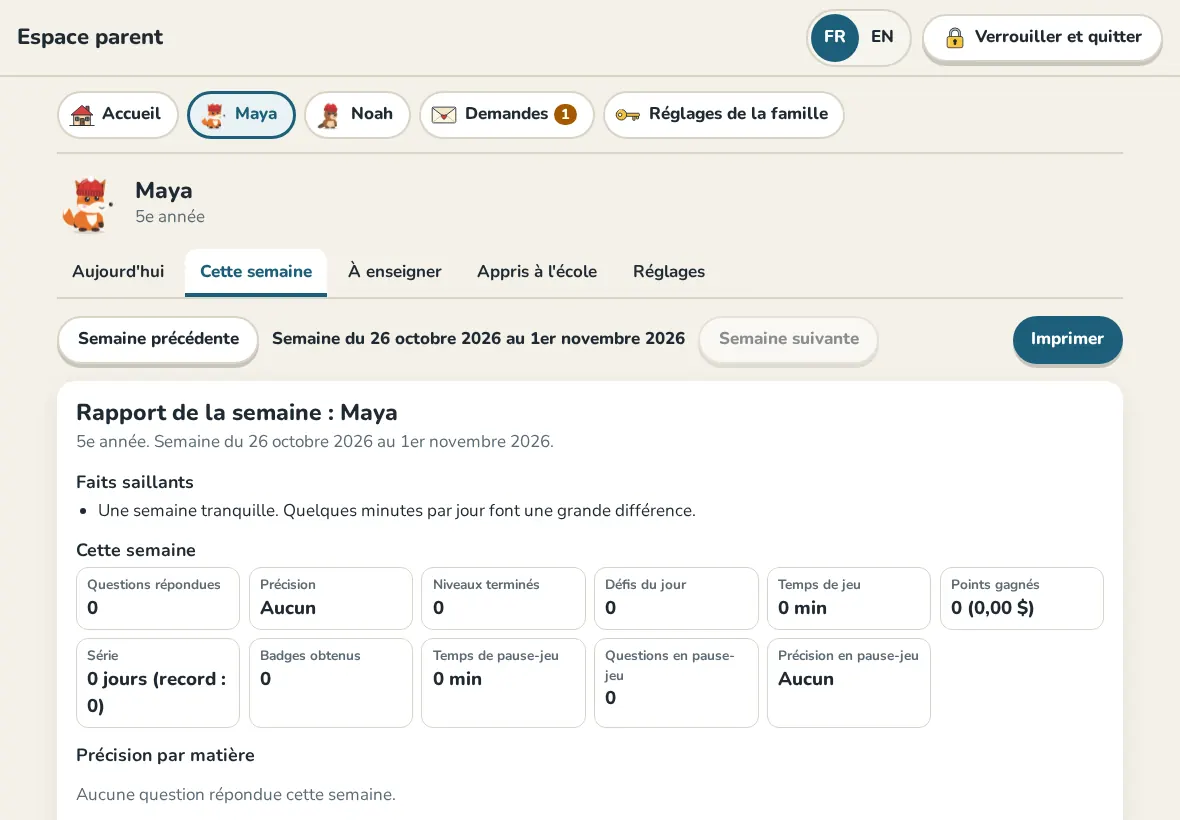Click the padlock icon beside Verrouiller et quitter

(x=955, y=38)
